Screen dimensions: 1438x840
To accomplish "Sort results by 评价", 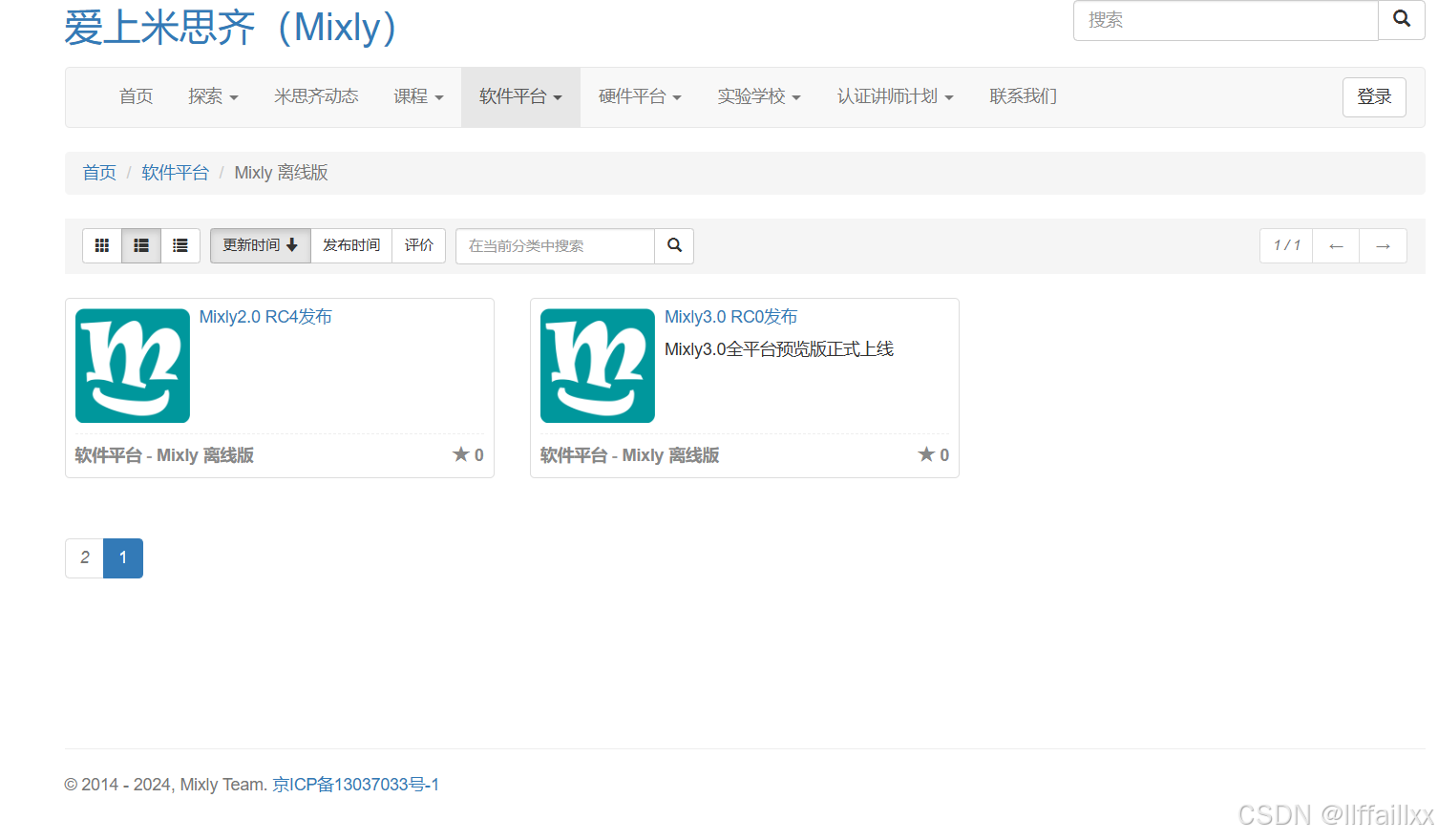I will pos(418,244).
